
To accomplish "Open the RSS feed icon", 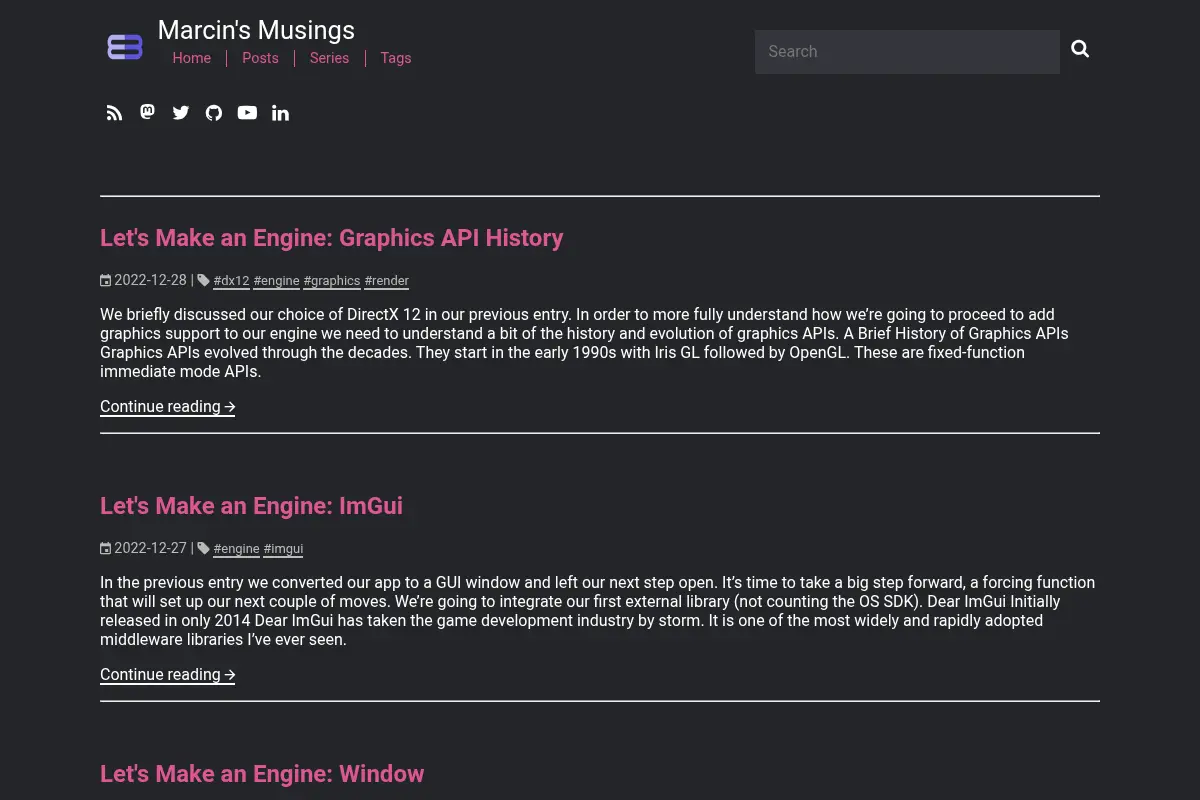I will coord(114,113).
